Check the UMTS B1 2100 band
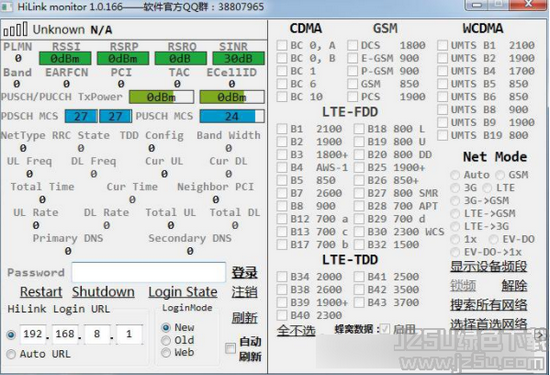Screen dimensions: 550x375 point(443,45)
